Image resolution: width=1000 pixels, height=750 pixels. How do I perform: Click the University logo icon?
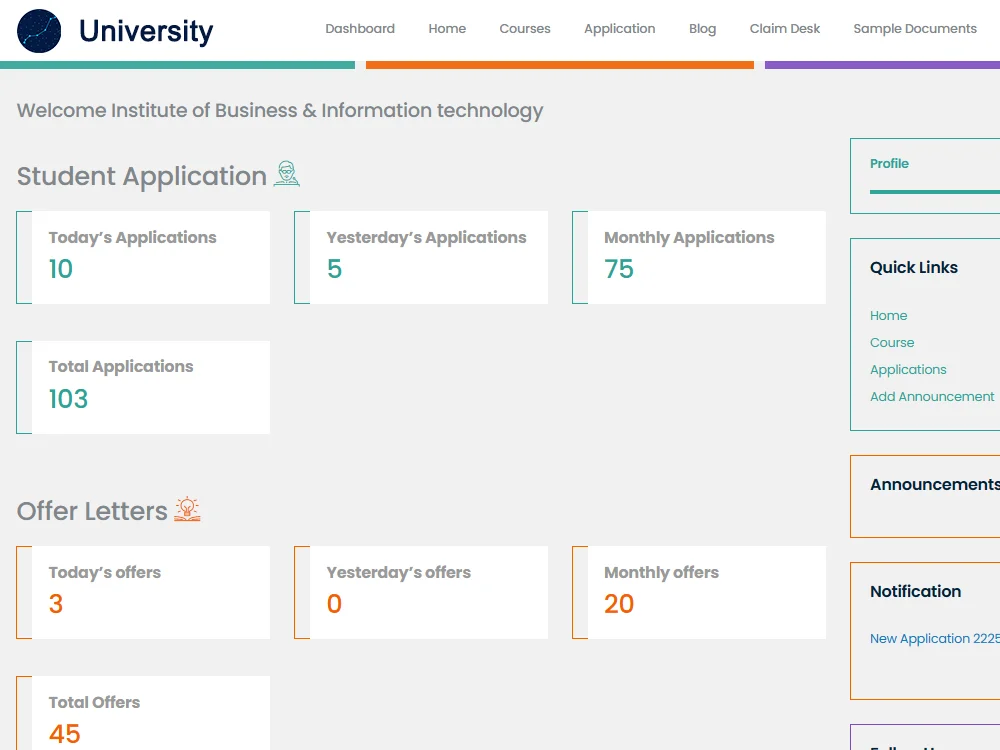tap(38, 31)
